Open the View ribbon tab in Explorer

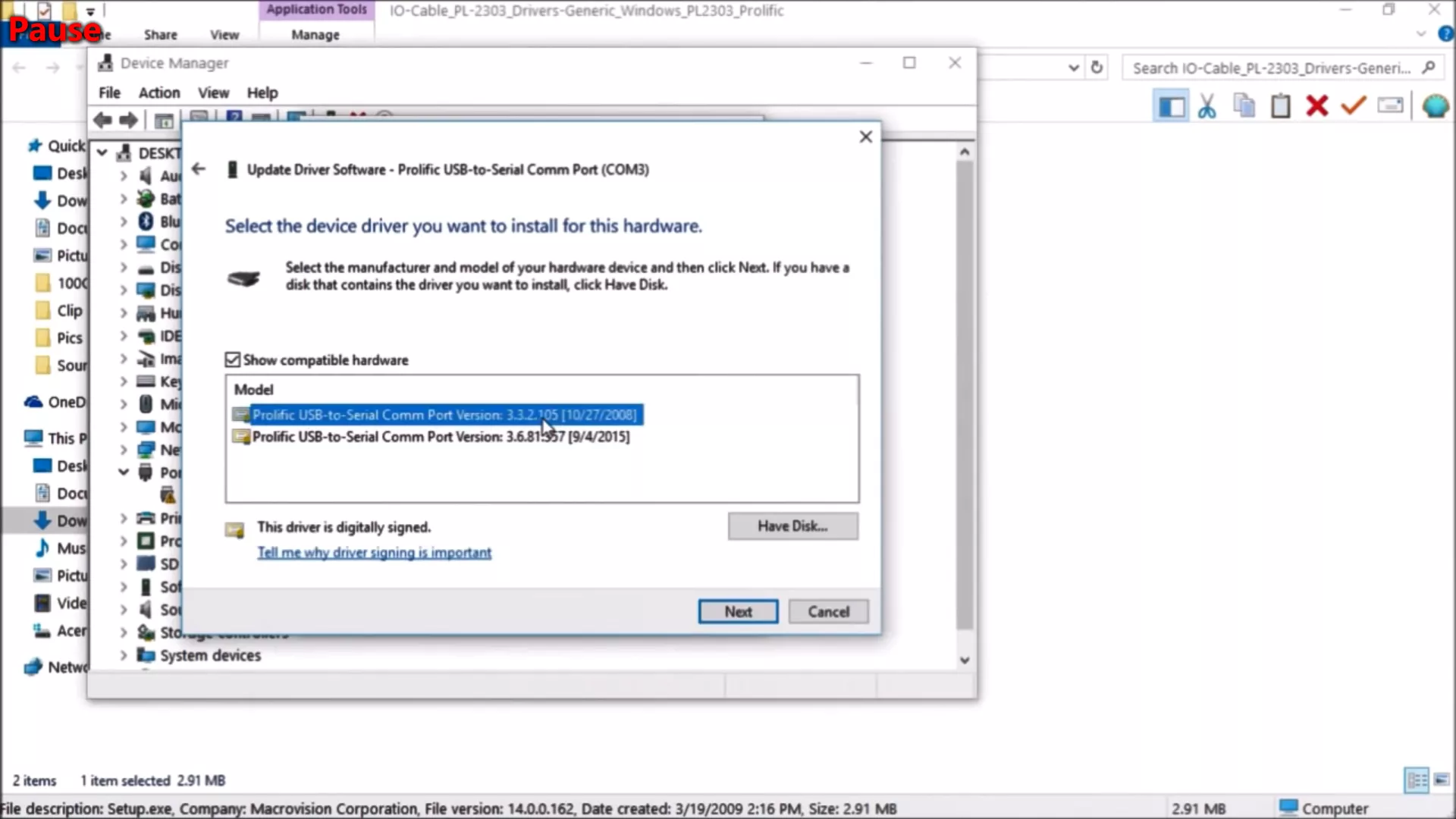(224, 35)
